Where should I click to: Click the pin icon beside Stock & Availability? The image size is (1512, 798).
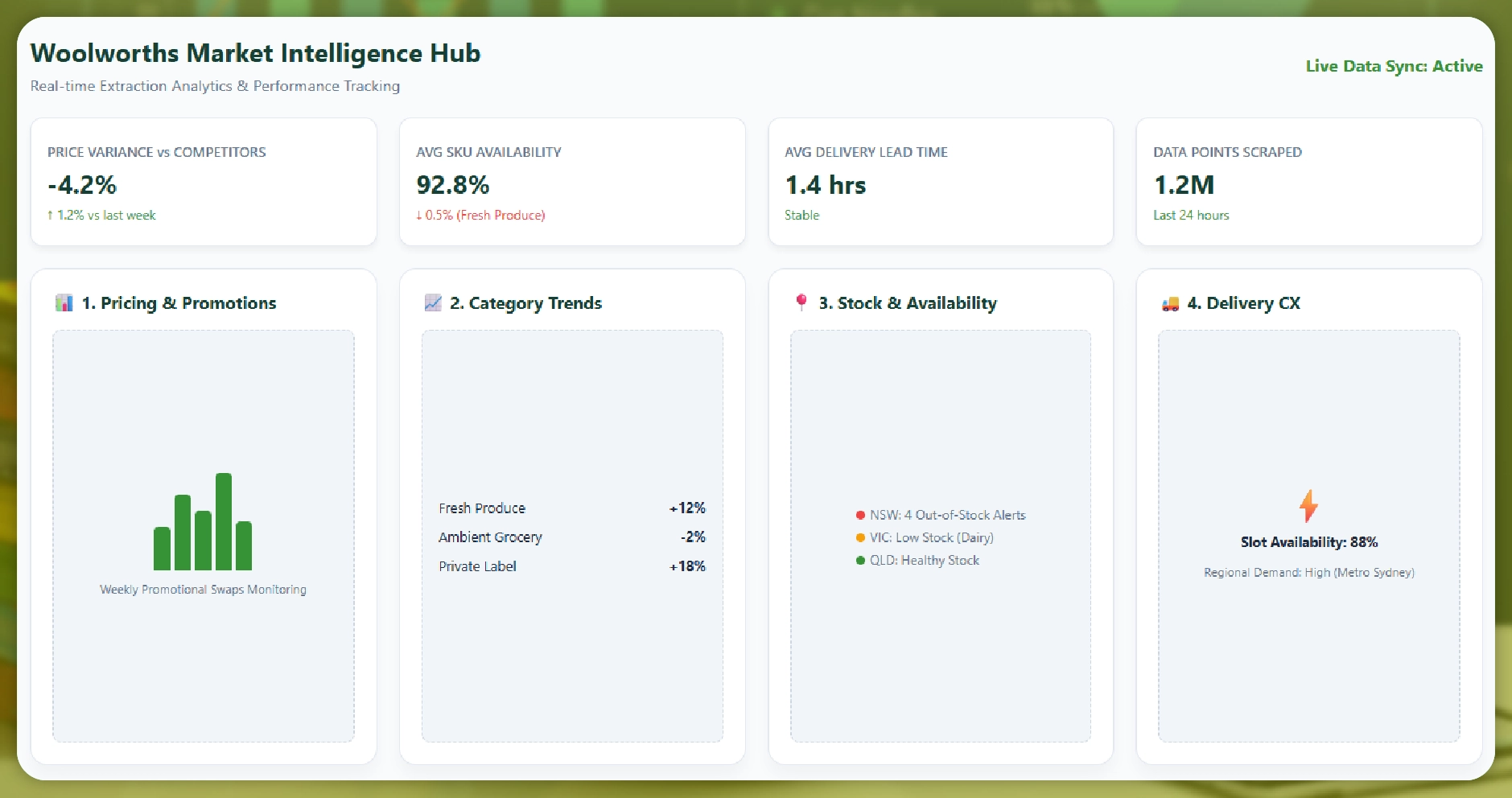[801, 302]
